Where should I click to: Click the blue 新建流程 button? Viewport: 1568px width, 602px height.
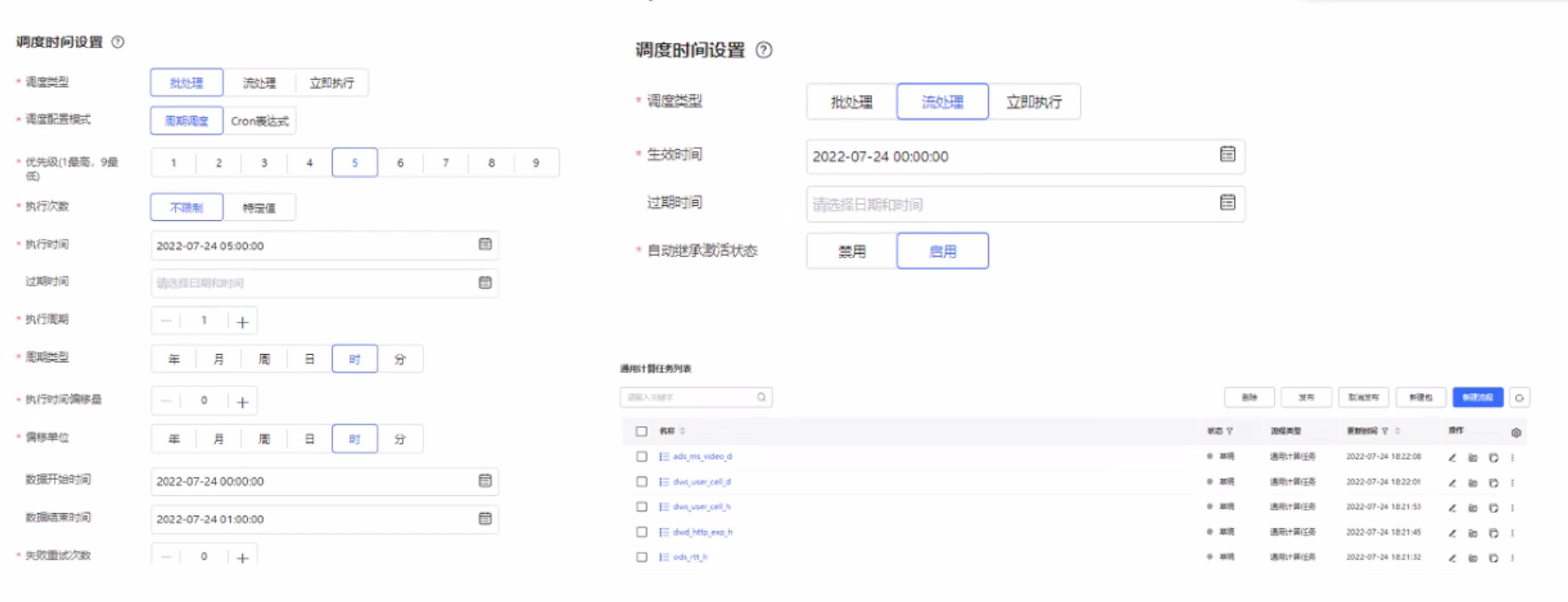click(x=1478, y=397)
